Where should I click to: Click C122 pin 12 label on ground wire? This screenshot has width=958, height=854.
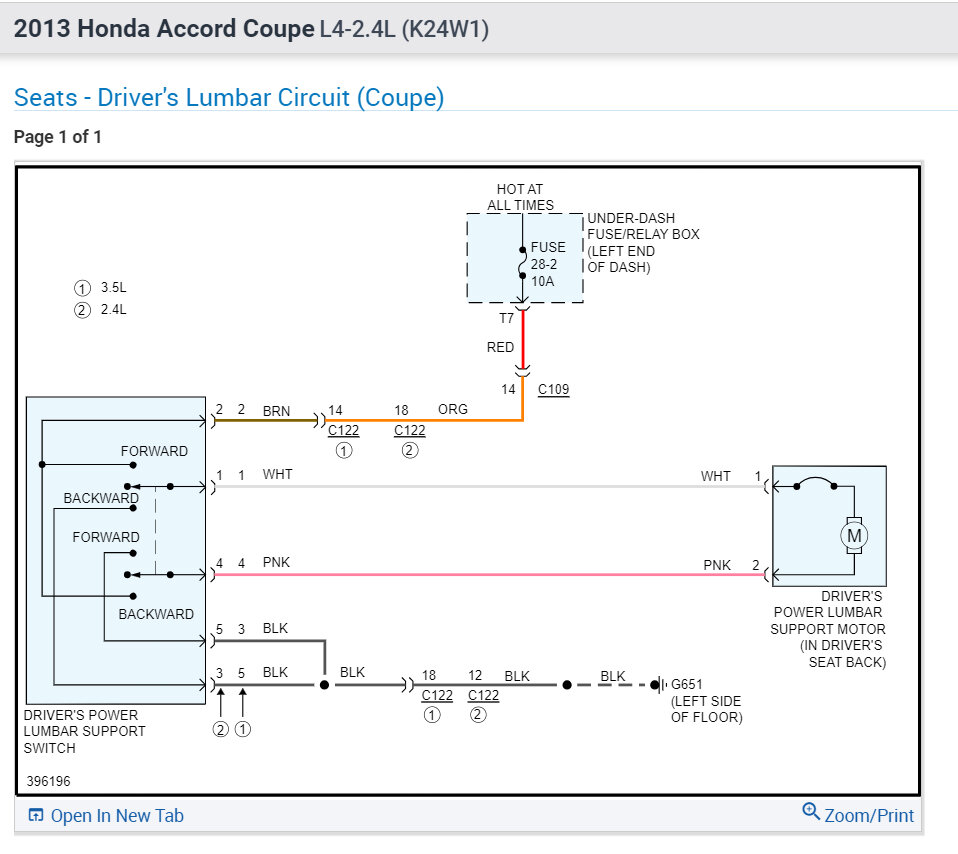483,686
